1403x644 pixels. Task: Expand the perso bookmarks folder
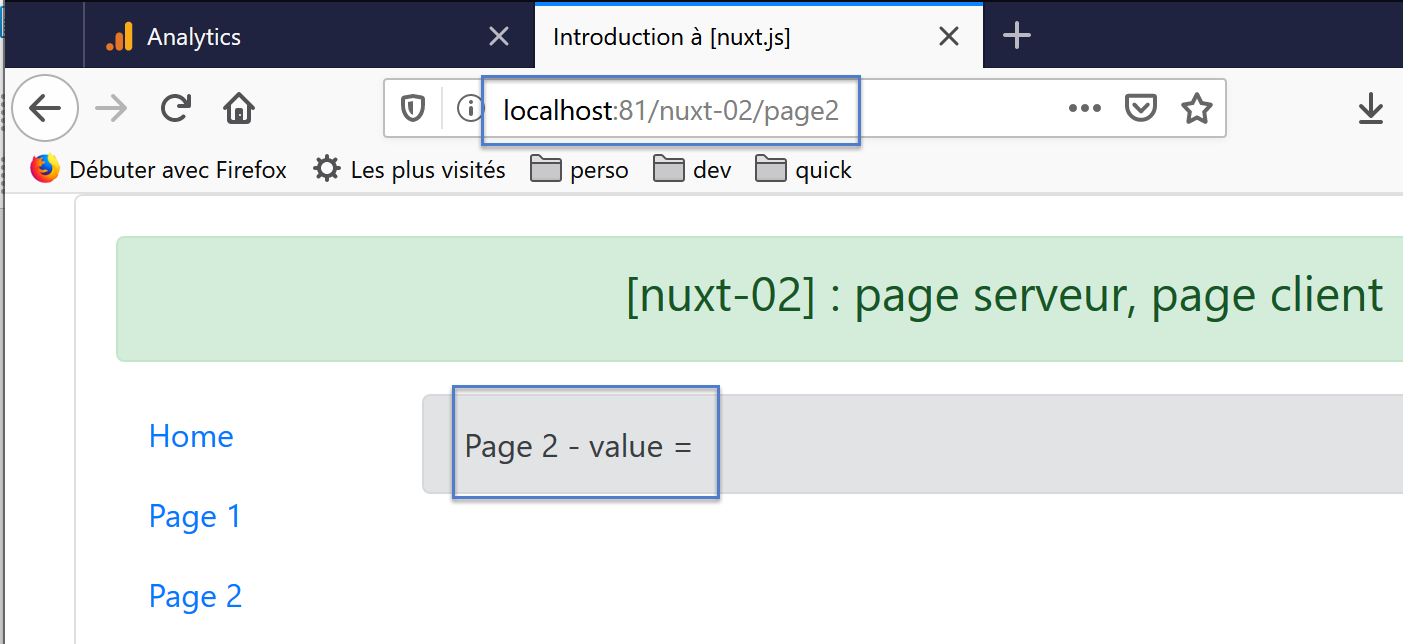click(580, 170)
